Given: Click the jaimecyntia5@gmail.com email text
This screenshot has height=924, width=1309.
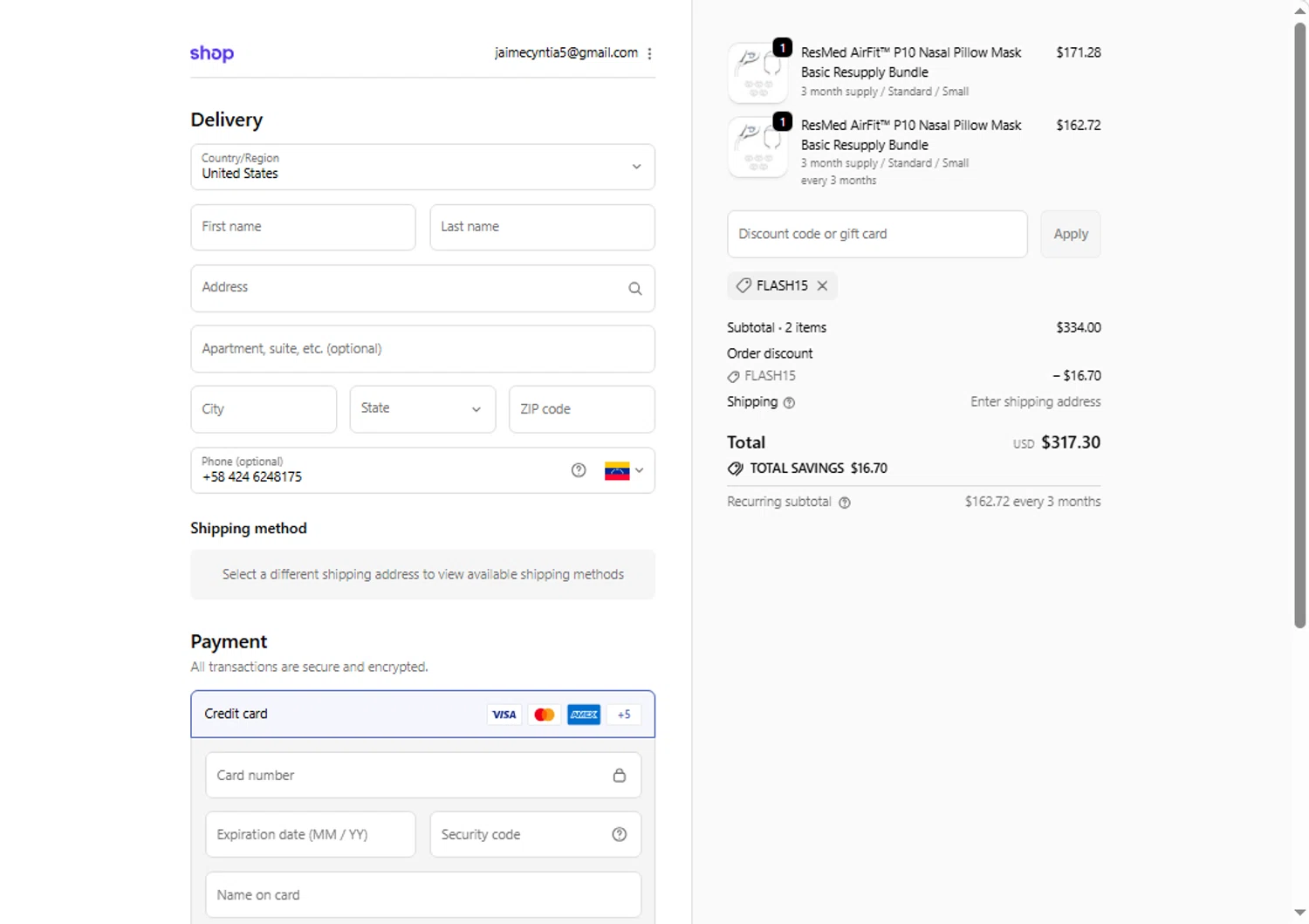Looking at the screenshot, I should click(566, 53).
